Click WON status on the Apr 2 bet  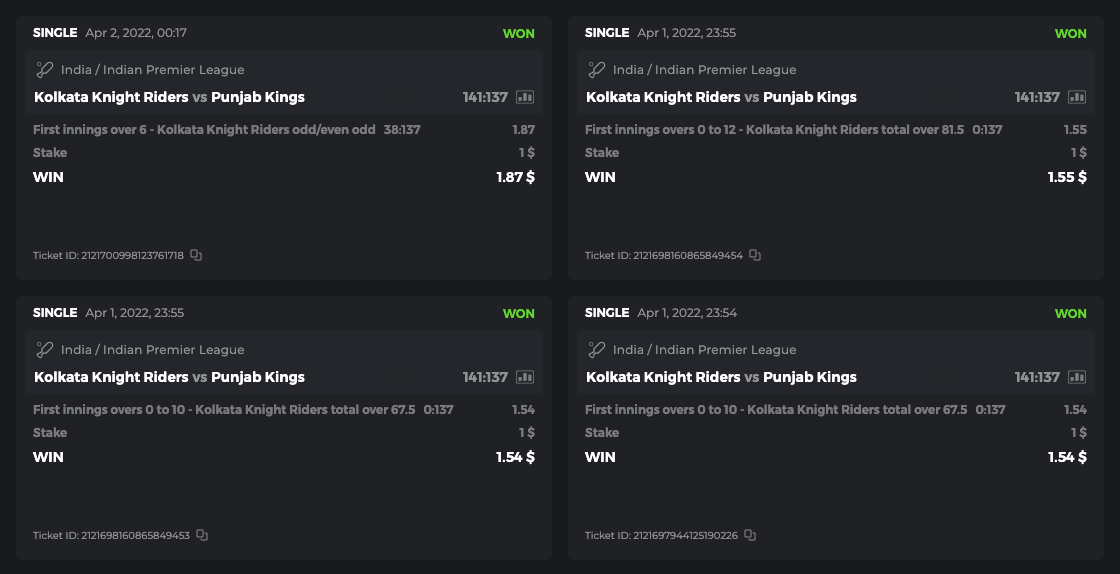(x=518, y=33)
